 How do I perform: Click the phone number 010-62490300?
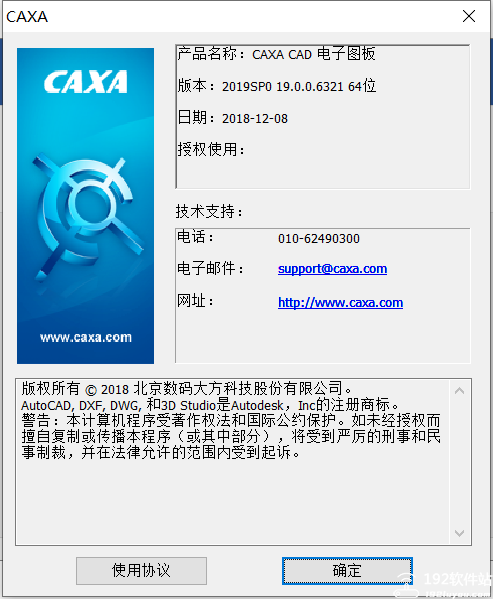pos(319,239)
